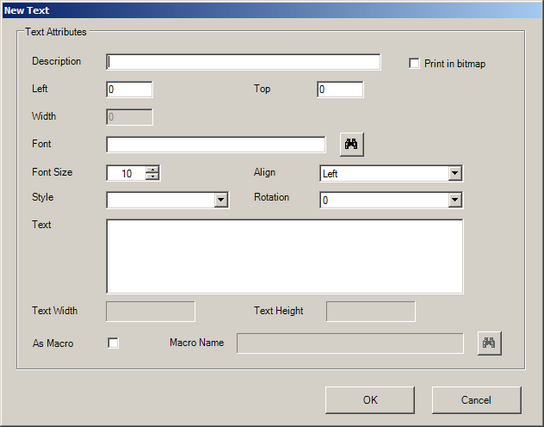Expand the Rotation dropdown list
The width and height of the screenshot is (544, 427).
click(454, 200)
